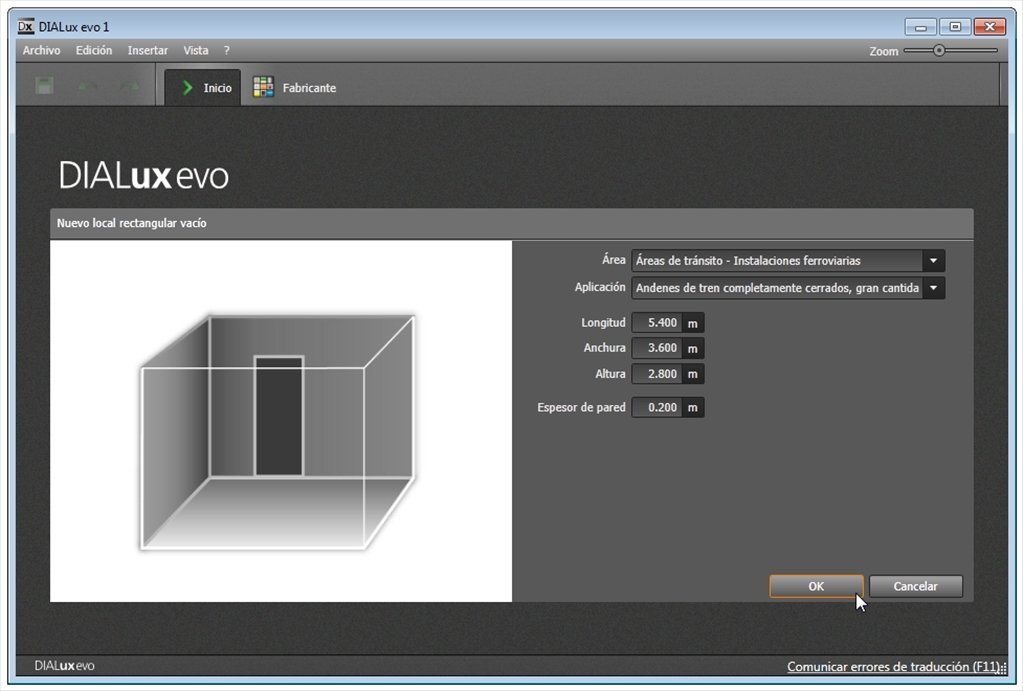Click the Longitud unit m box

[x=693, y=323]
